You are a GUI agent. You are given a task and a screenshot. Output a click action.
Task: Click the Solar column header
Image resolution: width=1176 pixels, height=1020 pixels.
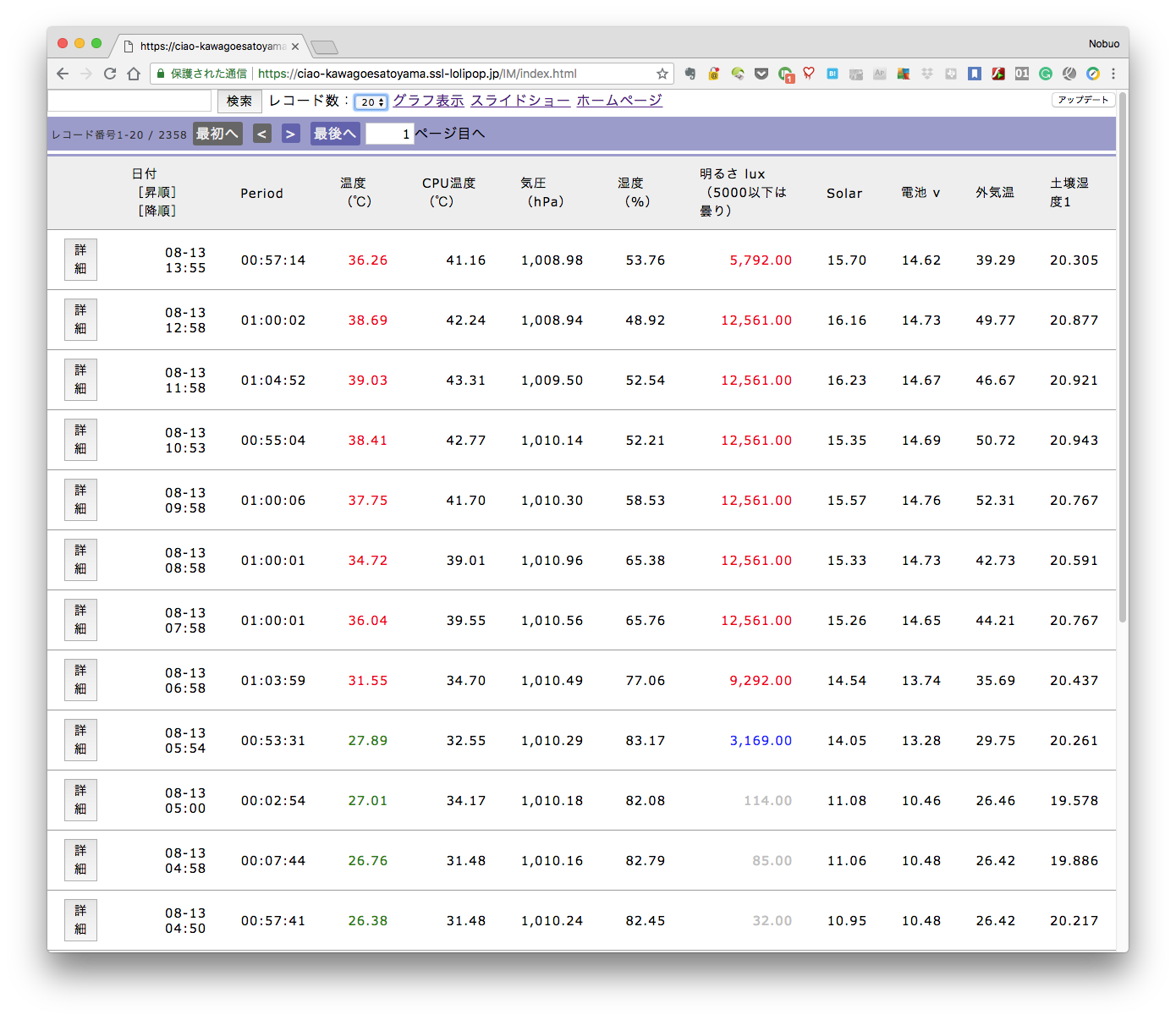[844, 193]
